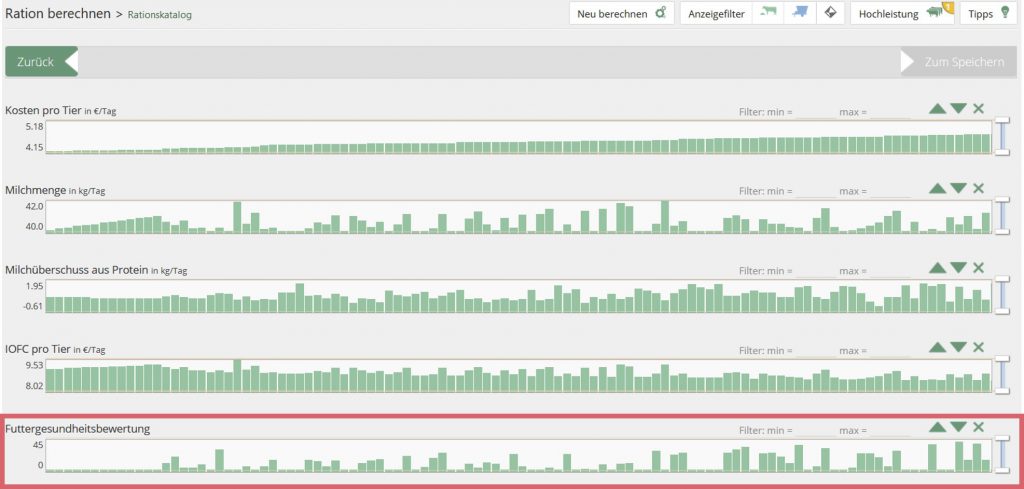
Task: Sort Milchüberschuss aus Protein descending down triangle
Action: [958, 268]
